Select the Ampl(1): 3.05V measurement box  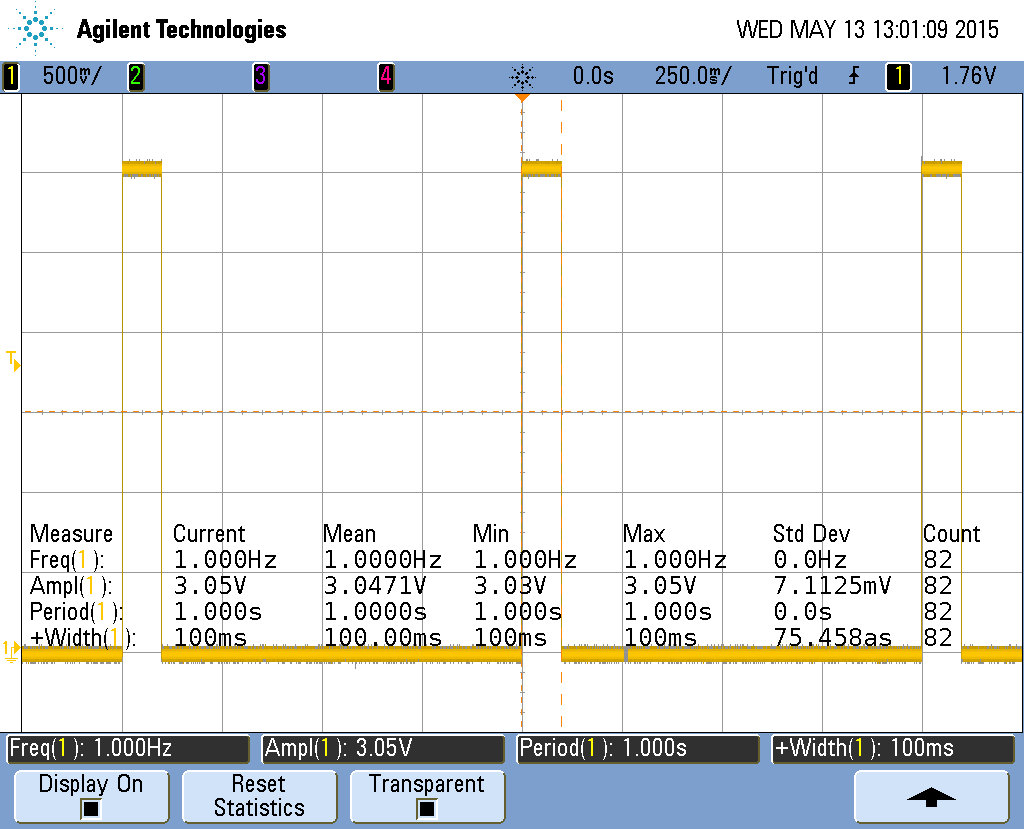click(383, 749)
